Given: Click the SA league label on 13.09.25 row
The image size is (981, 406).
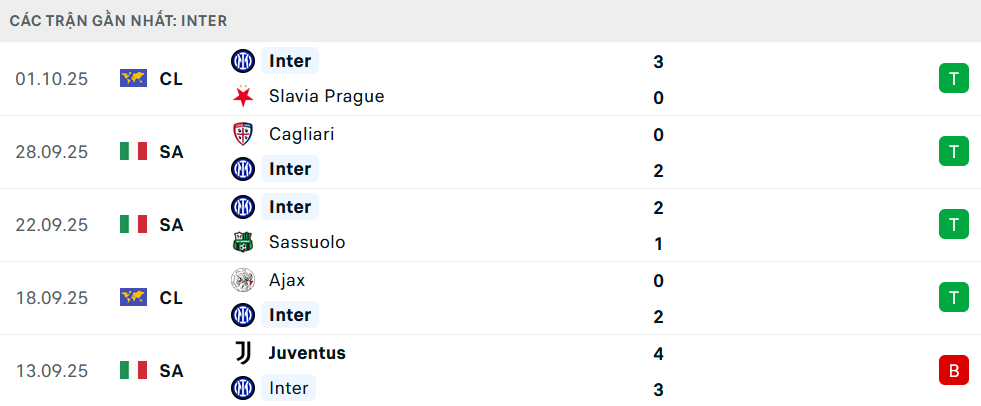Looking at the screenshot, I should [171, 371].
